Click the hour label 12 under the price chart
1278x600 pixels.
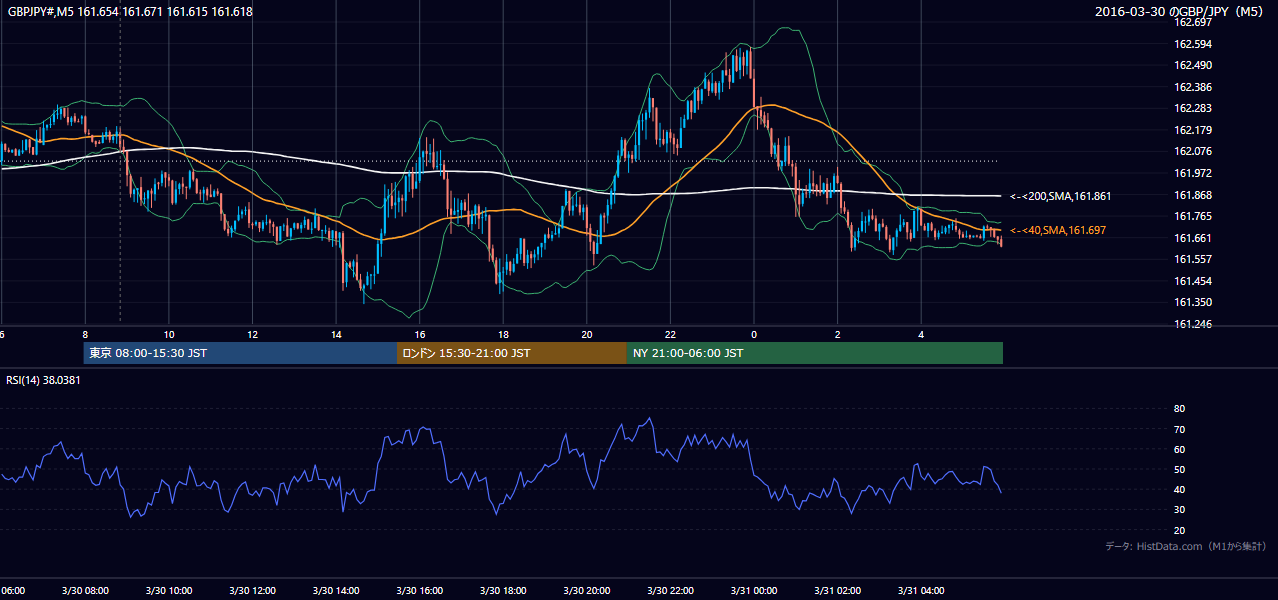pyautogui.click(x=253, y=334)
